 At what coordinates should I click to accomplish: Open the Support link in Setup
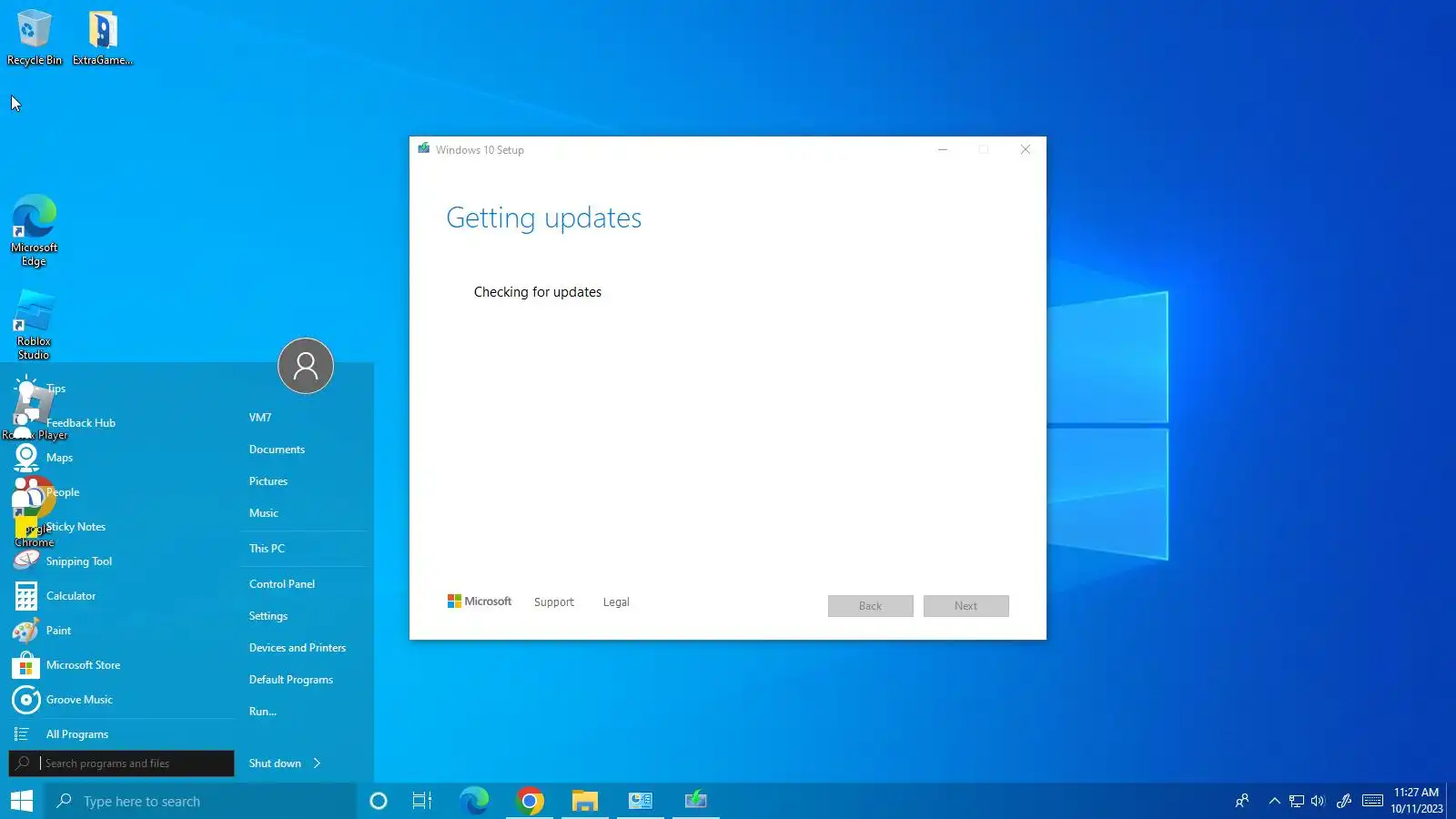[x=554, y=602]
